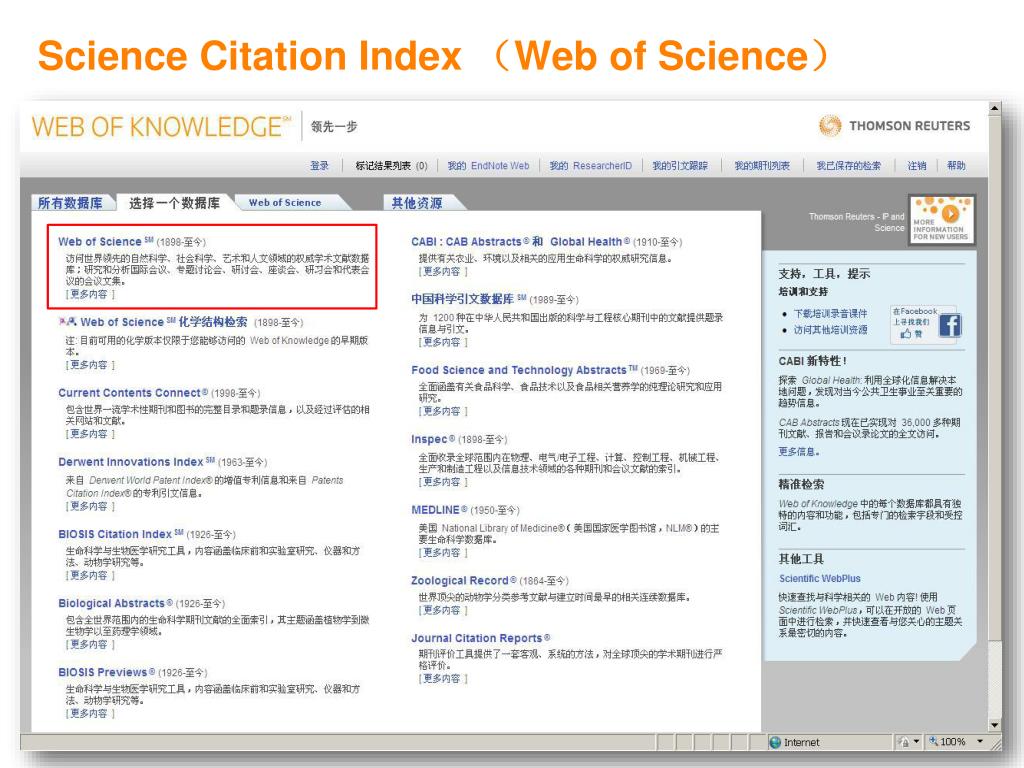Screen dimensions: 1024x768
Task: Click the 帮助 help link
Action: click(x=956, y=166)
